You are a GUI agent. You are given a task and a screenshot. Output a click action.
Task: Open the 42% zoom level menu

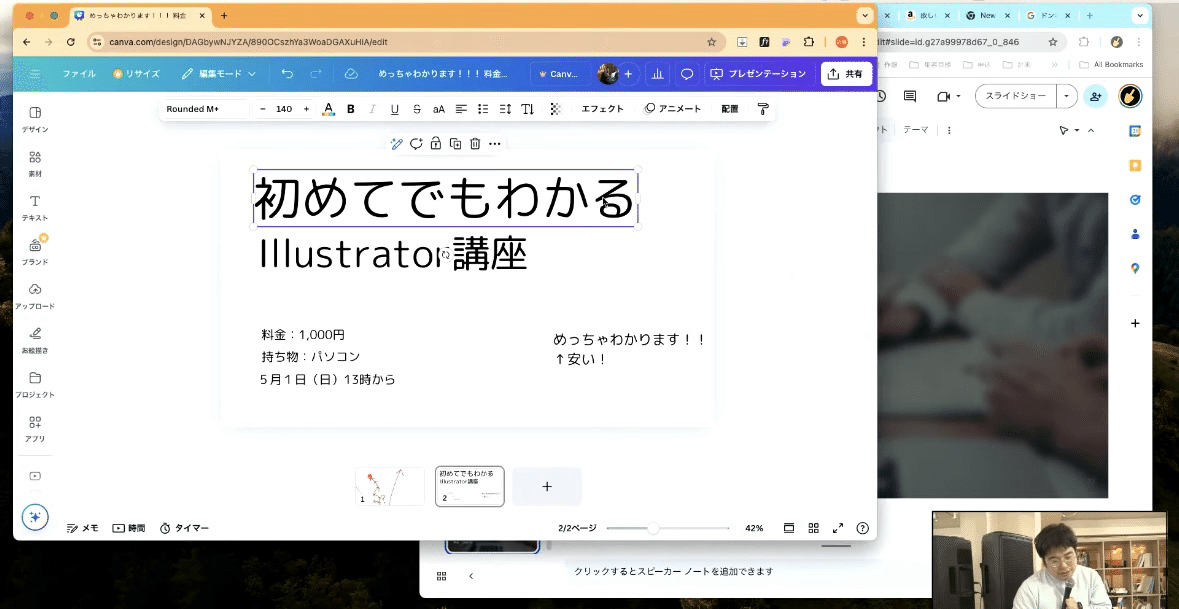pyautogui.click(x=754, y=528)
